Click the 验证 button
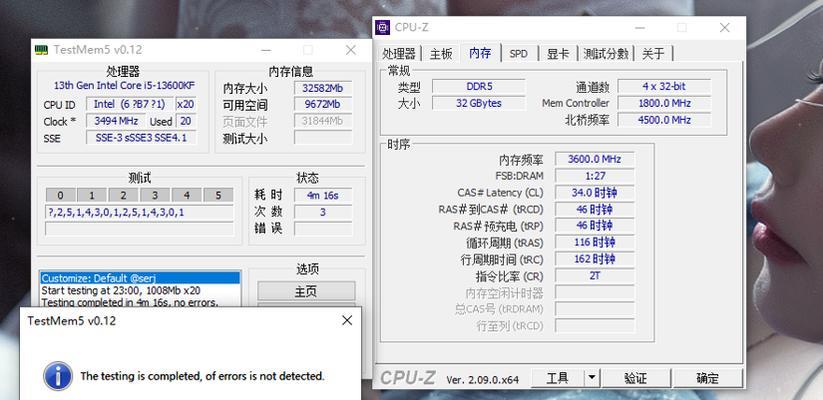Viewport: 823px width, 400px height. (636, 378)
